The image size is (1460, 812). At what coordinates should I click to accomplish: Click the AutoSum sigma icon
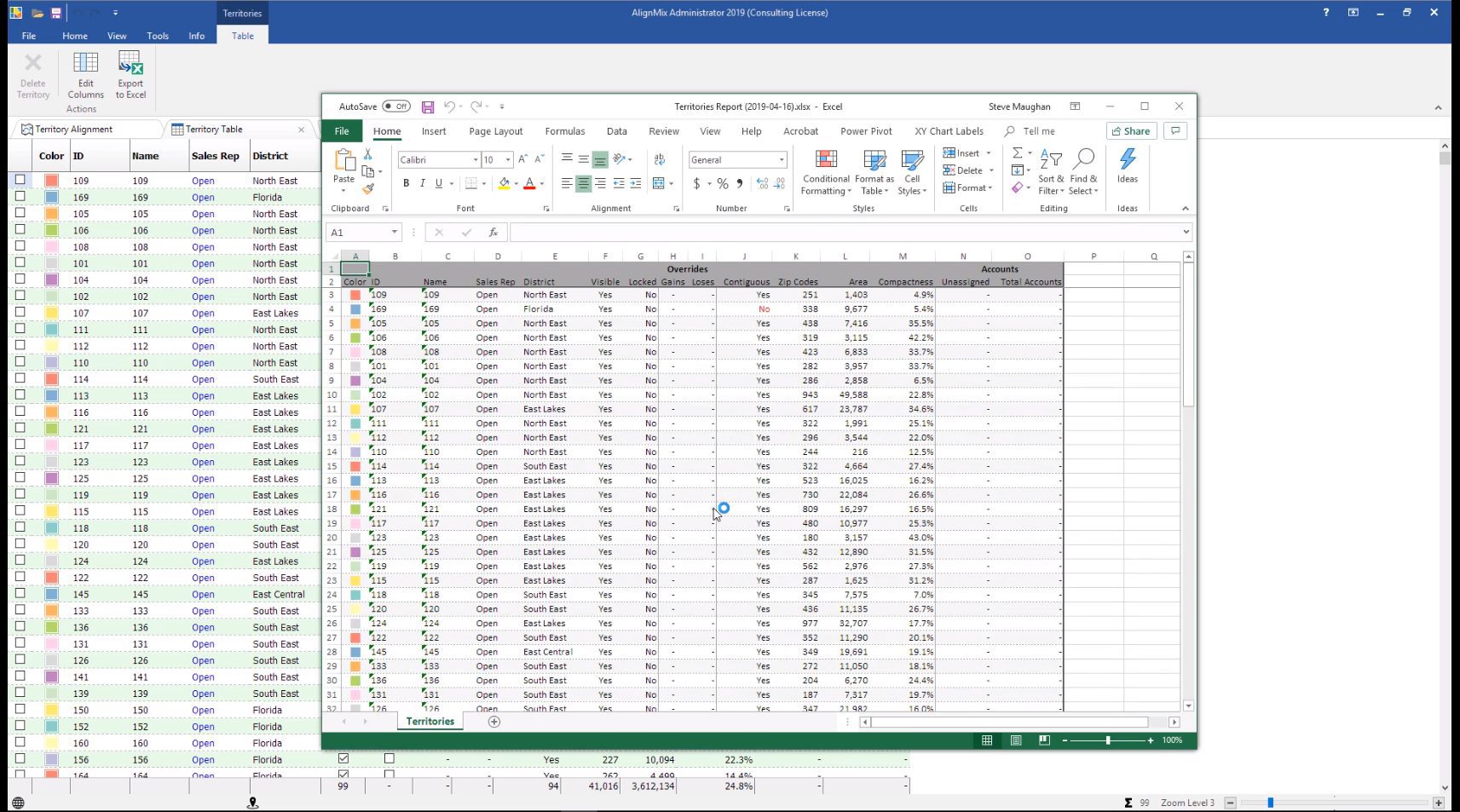(1017, 153)
